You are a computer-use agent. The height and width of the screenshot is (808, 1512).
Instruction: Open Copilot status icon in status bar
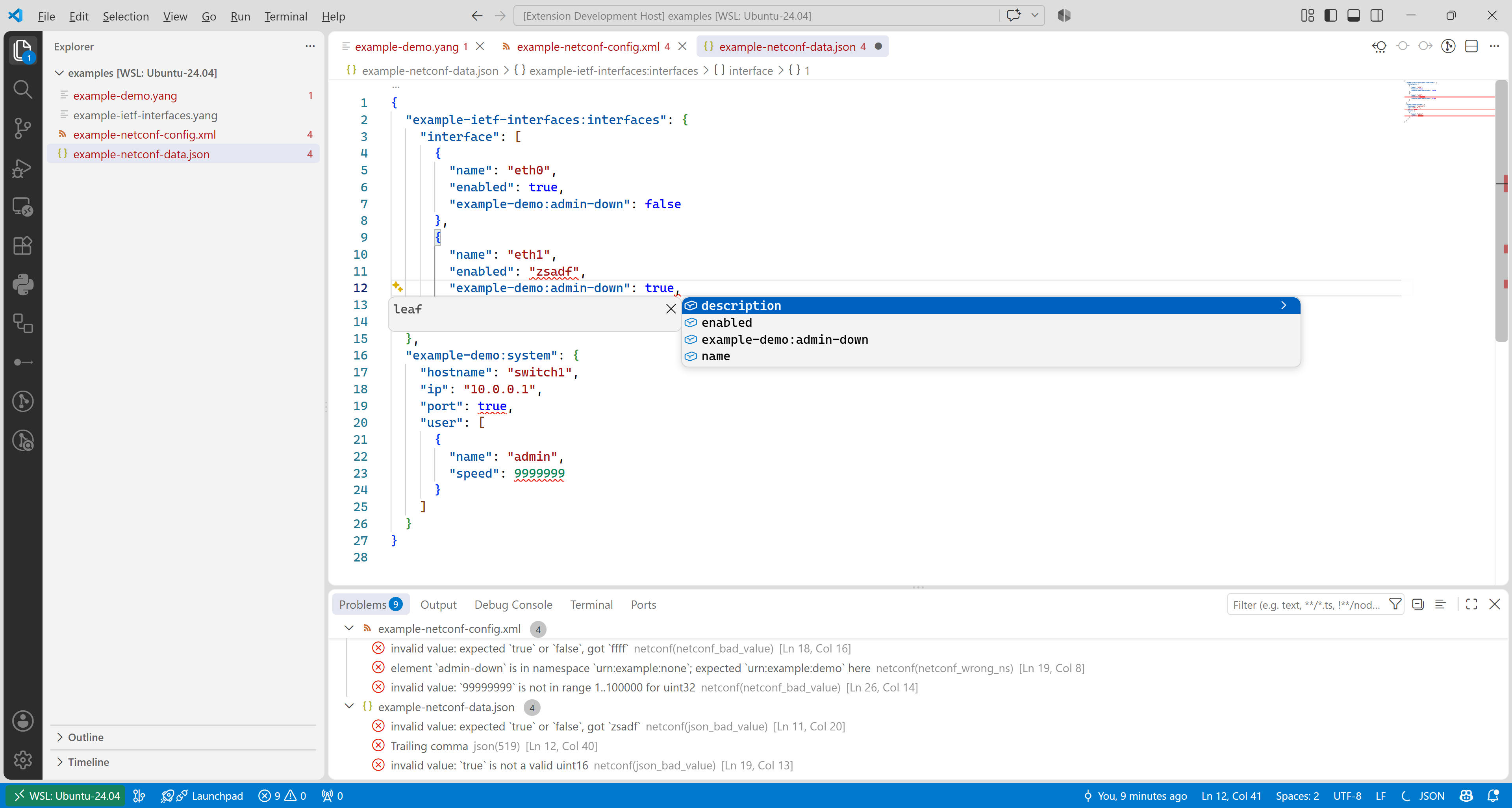click(1466, 796)
